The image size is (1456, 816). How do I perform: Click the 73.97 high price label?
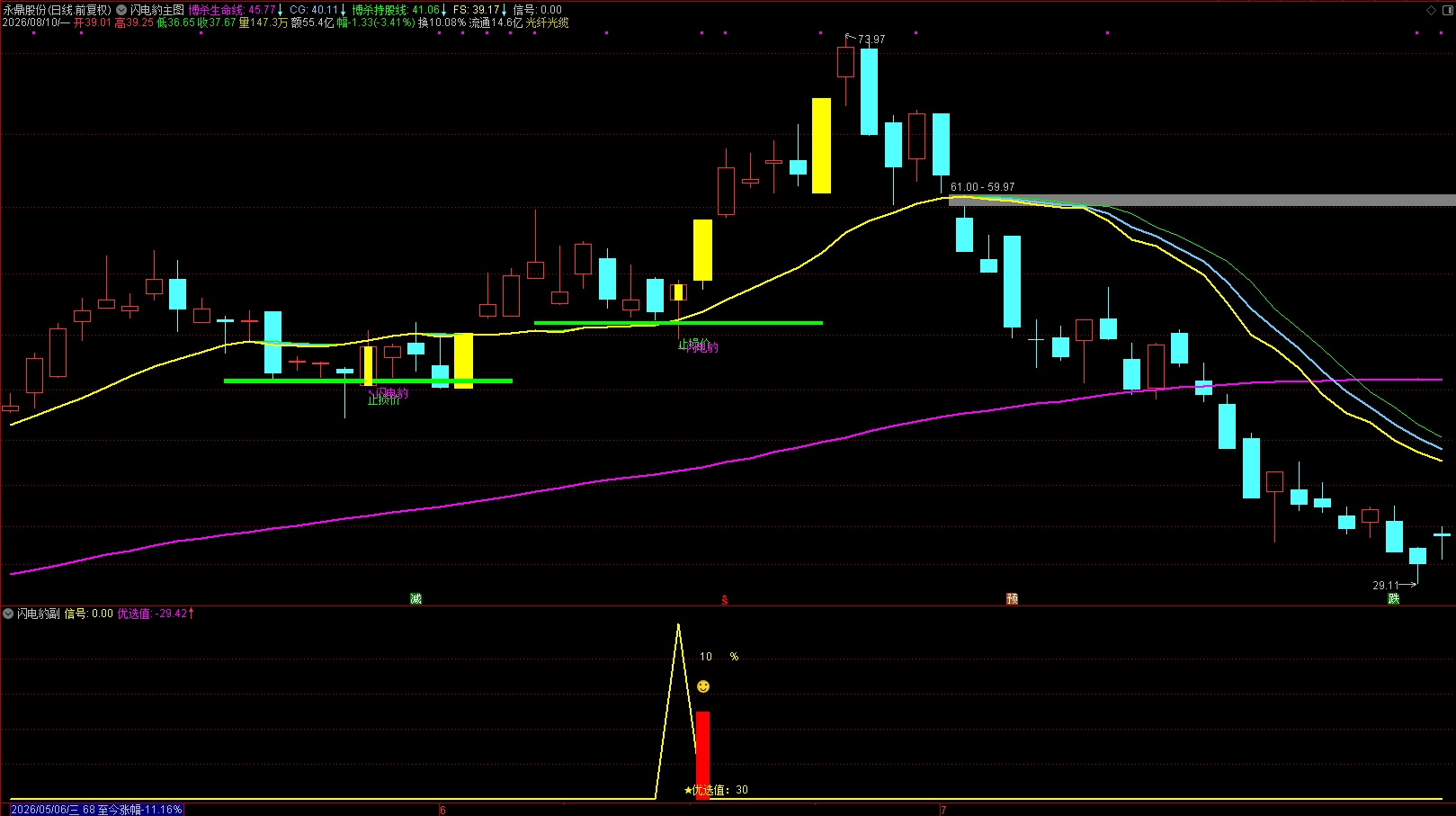871,40
